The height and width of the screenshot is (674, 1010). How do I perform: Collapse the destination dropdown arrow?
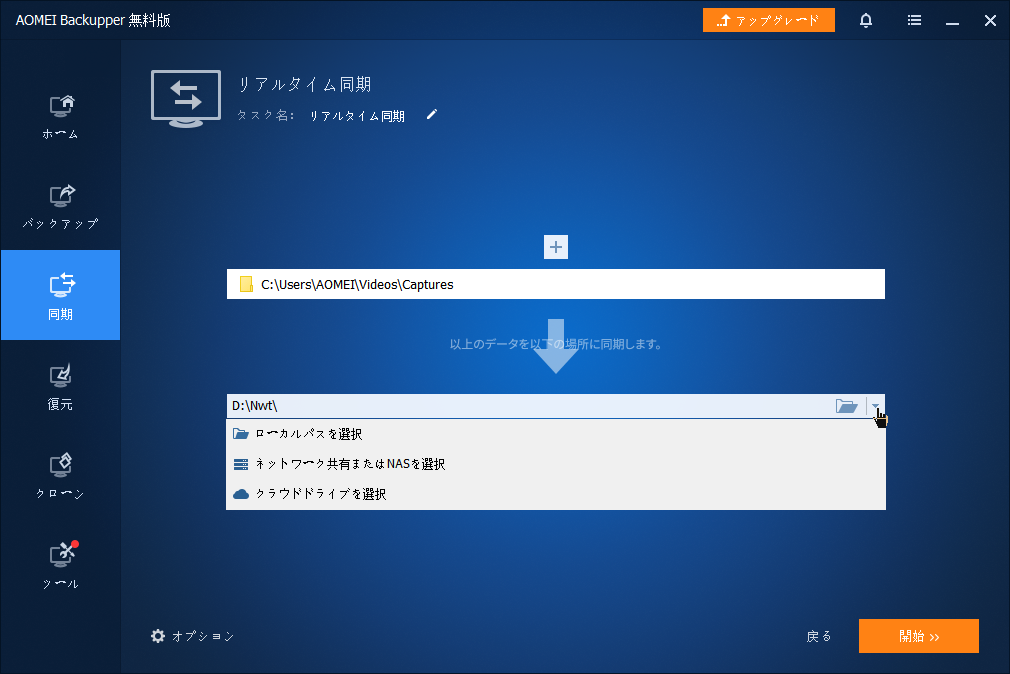(x=875, y=406)
